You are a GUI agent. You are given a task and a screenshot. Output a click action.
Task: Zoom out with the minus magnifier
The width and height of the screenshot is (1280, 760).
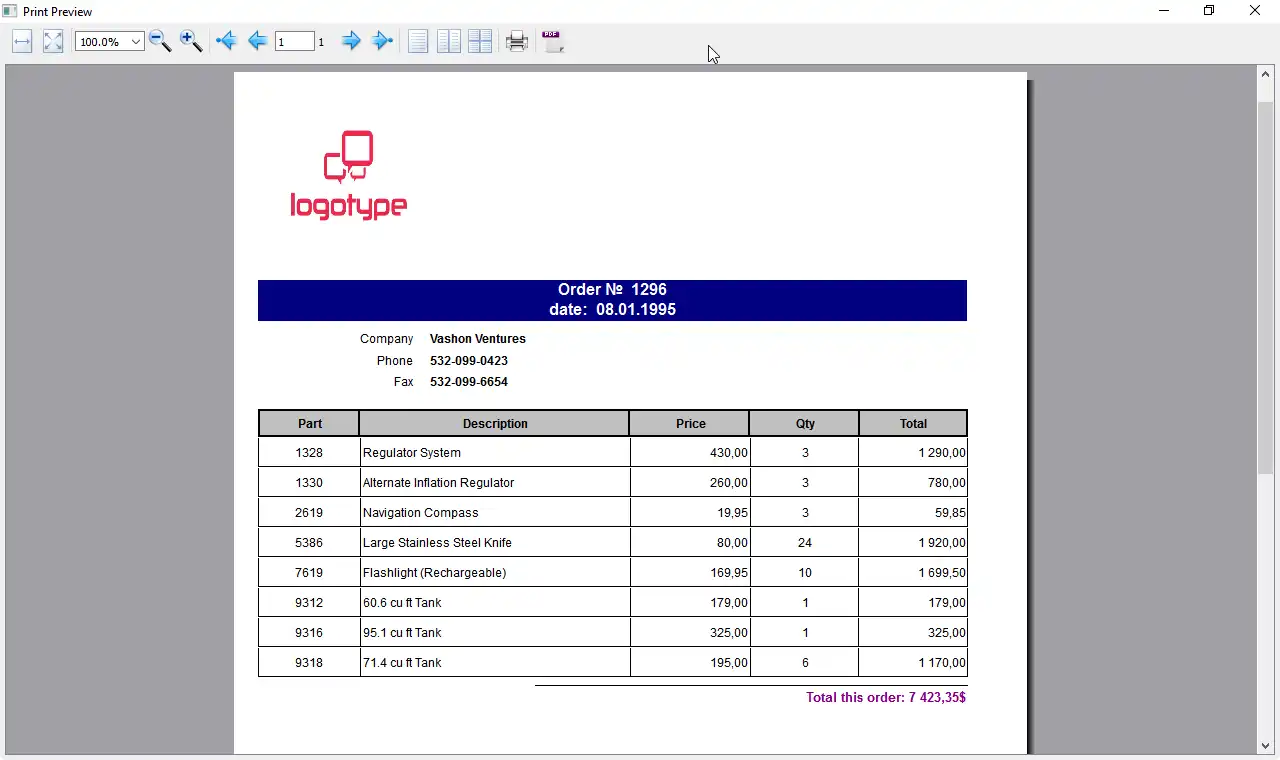[x=160, y=42]
